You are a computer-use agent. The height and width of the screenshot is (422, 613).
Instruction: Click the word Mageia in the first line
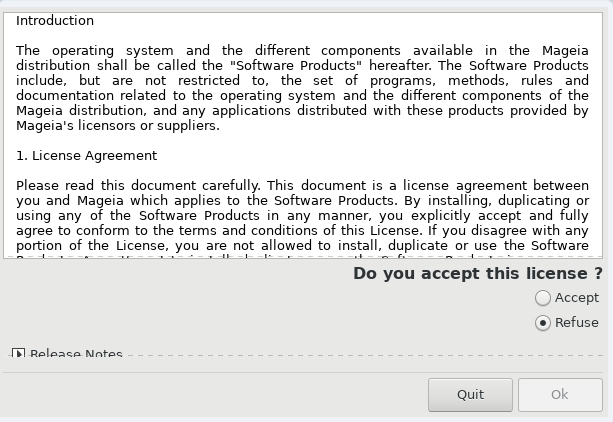tap(565, 50)
